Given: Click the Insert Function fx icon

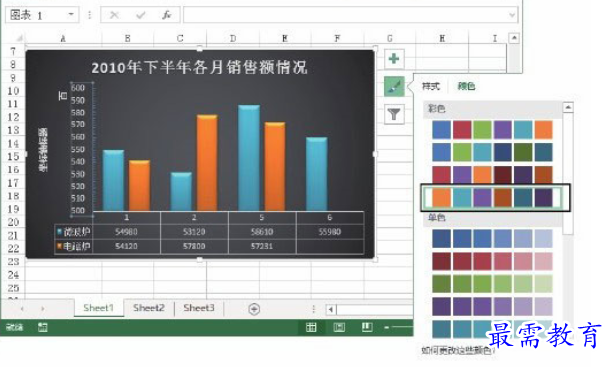Looking at the screenshot, I should (167, 15).
